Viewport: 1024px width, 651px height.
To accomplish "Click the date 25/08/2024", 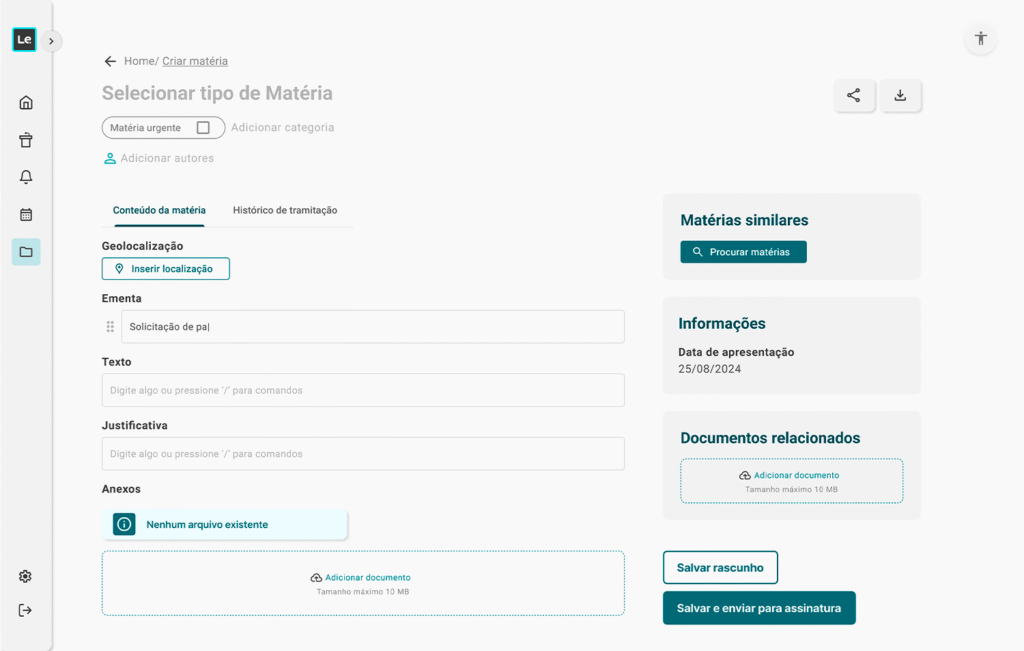I will point(709,369).
